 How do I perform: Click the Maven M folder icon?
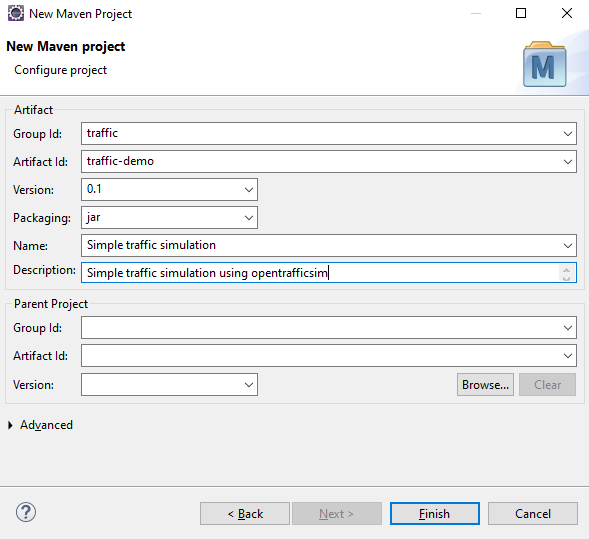[x=544, y=64]
